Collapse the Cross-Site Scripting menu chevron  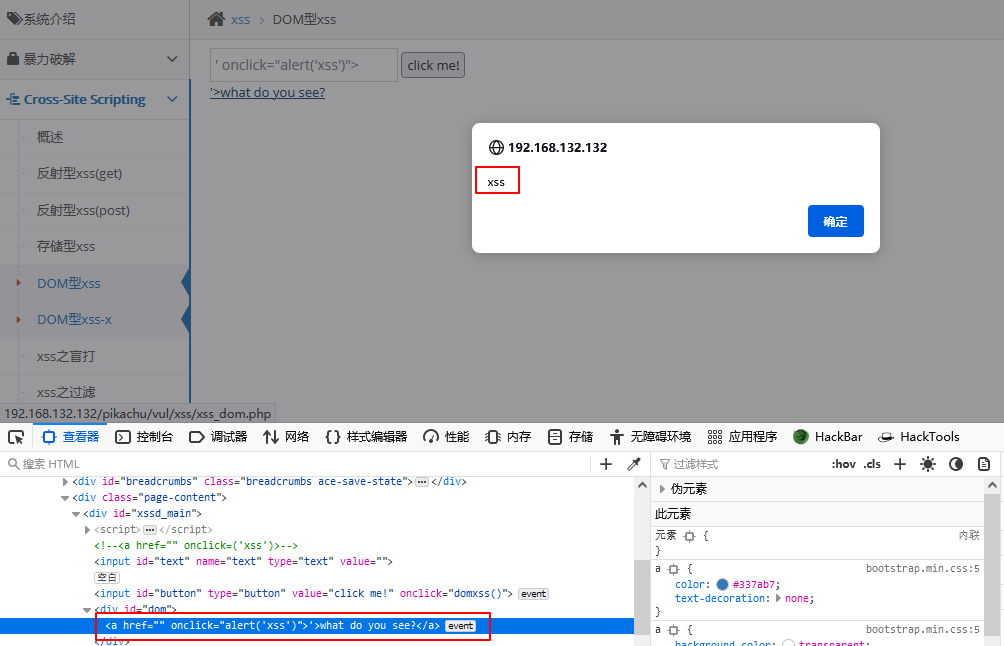(172, 99)
